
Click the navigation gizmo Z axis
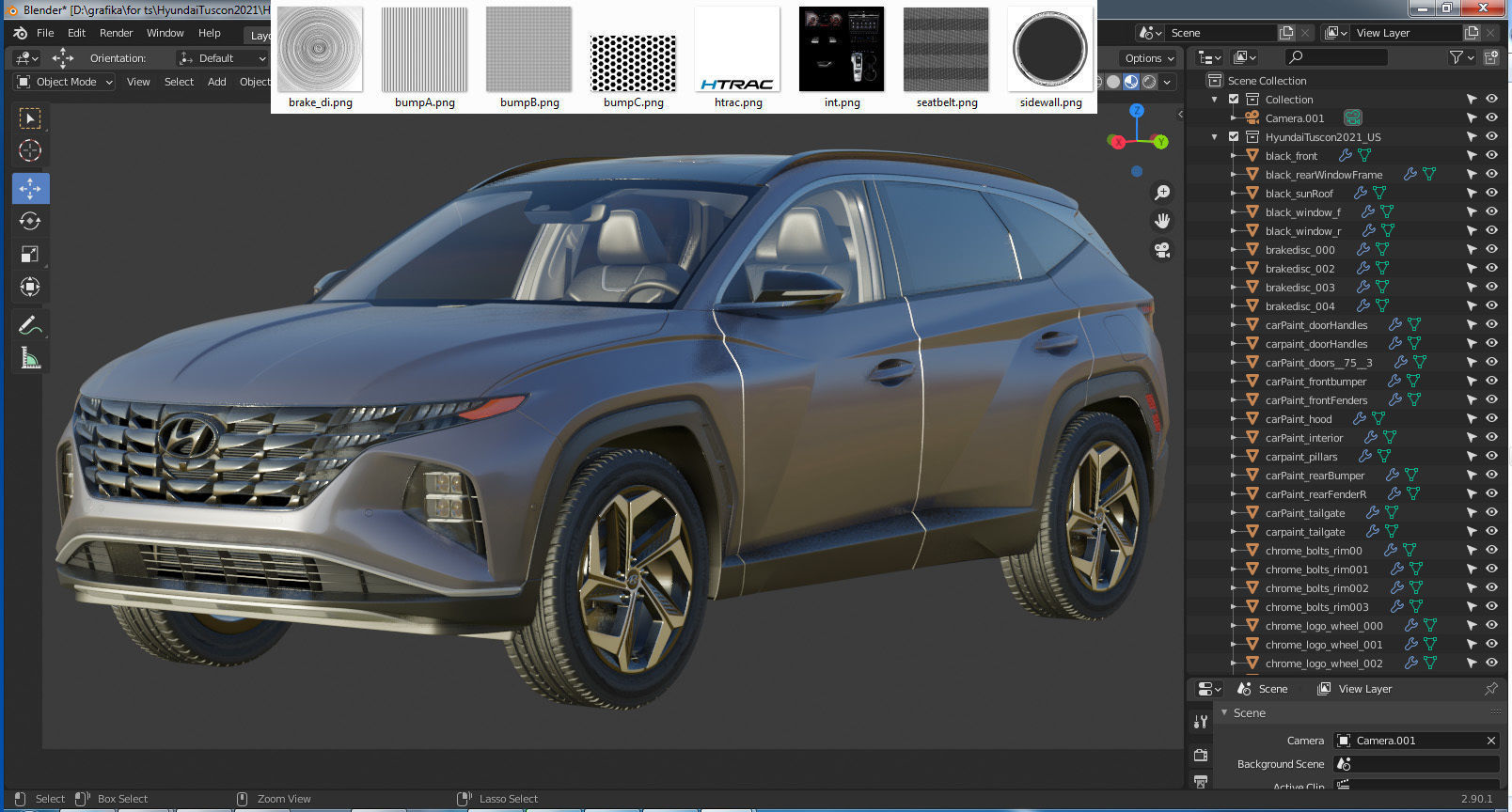(x=1137, y=111)
